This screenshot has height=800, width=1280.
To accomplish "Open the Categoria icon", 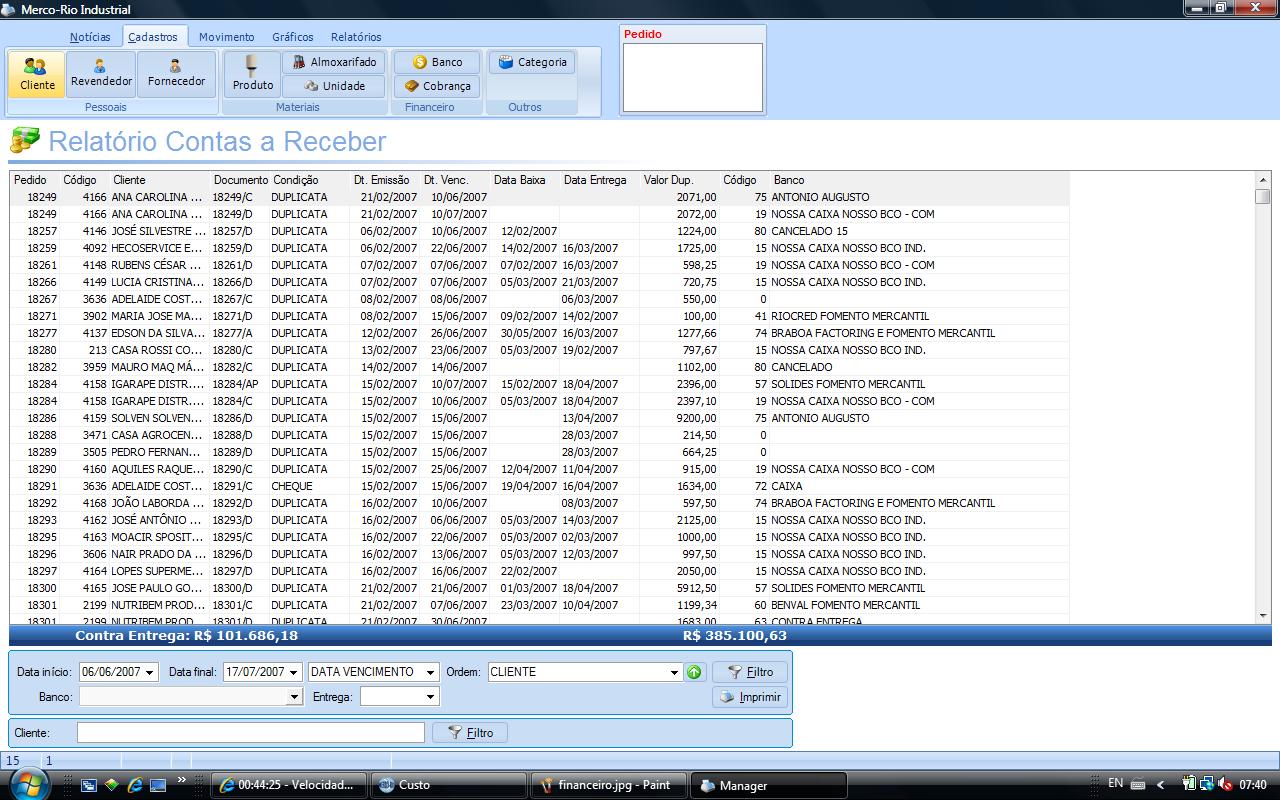I will (x=532, y=62).
